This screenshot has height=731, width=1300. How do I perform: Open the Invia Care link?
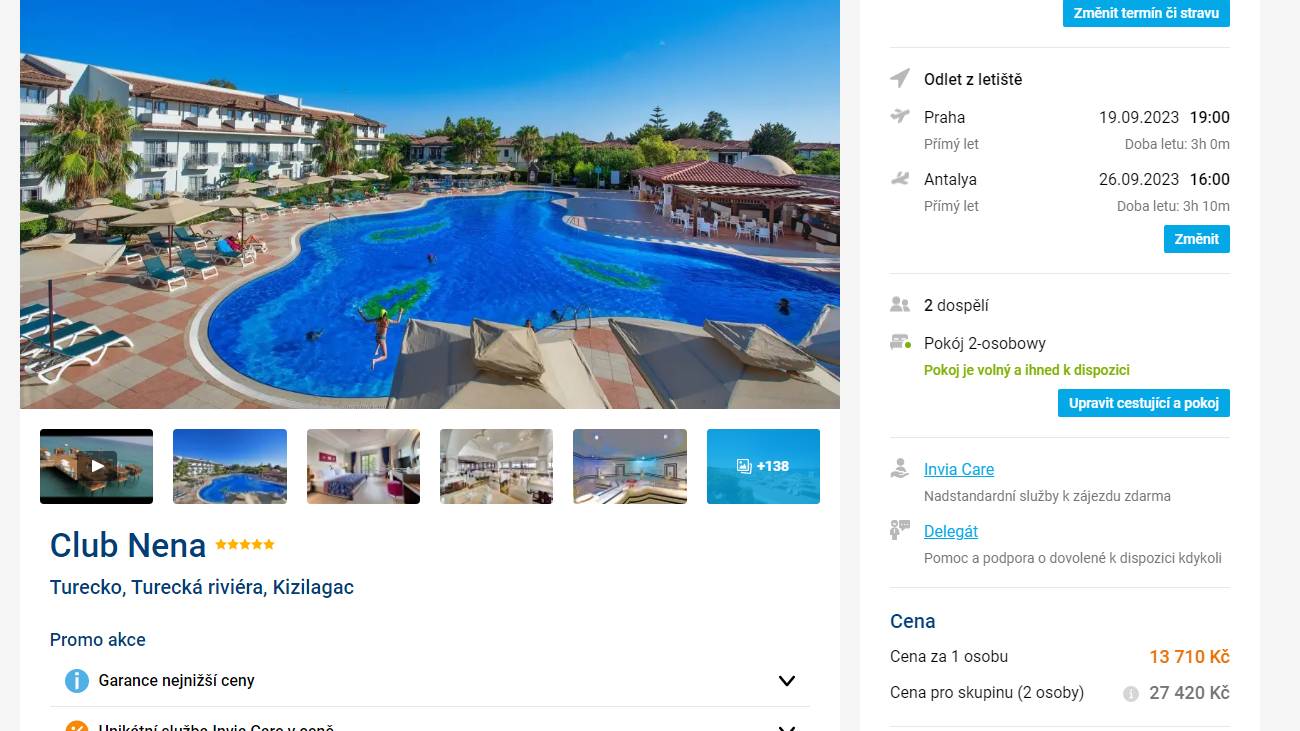pyautogui.click(x=959, y=469)
